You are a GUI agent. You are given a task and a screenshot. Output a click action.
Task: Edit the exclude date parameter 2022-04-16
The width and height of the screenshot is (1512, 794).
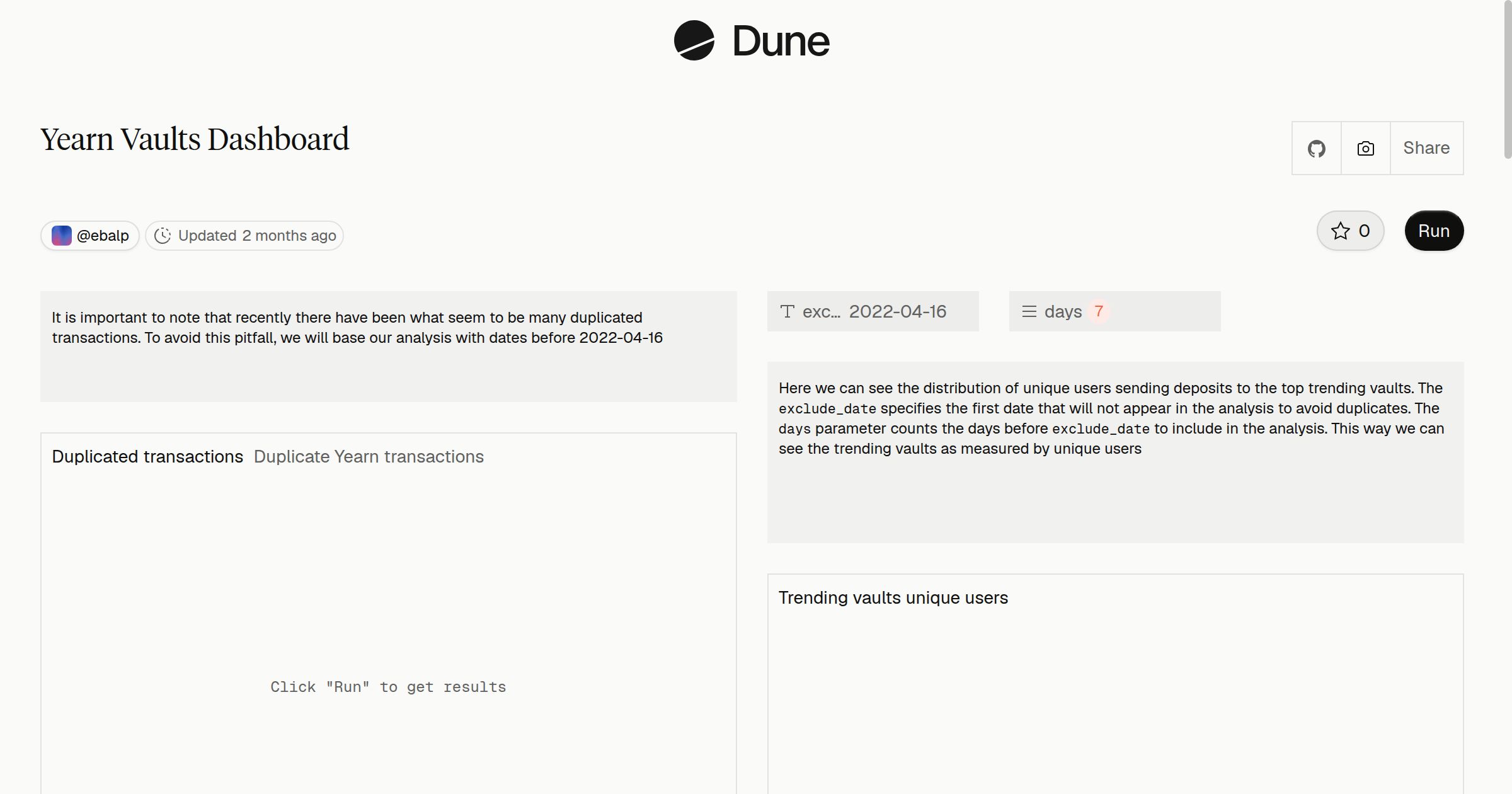873,311
